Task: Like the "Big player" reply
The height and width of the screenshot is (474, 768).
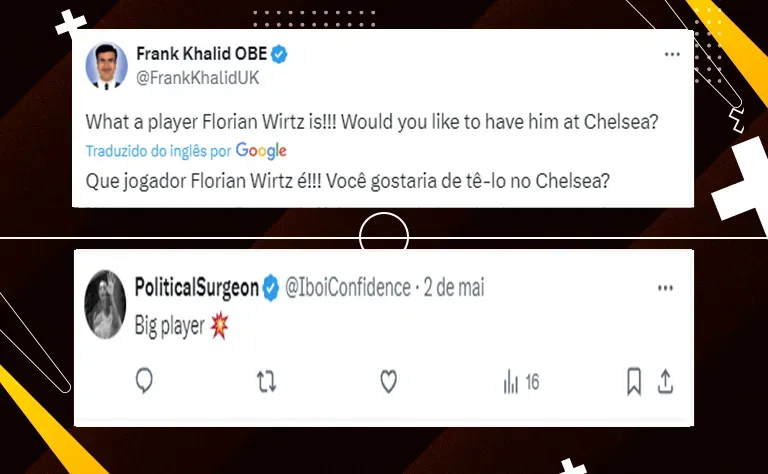Action: point(388,381)
